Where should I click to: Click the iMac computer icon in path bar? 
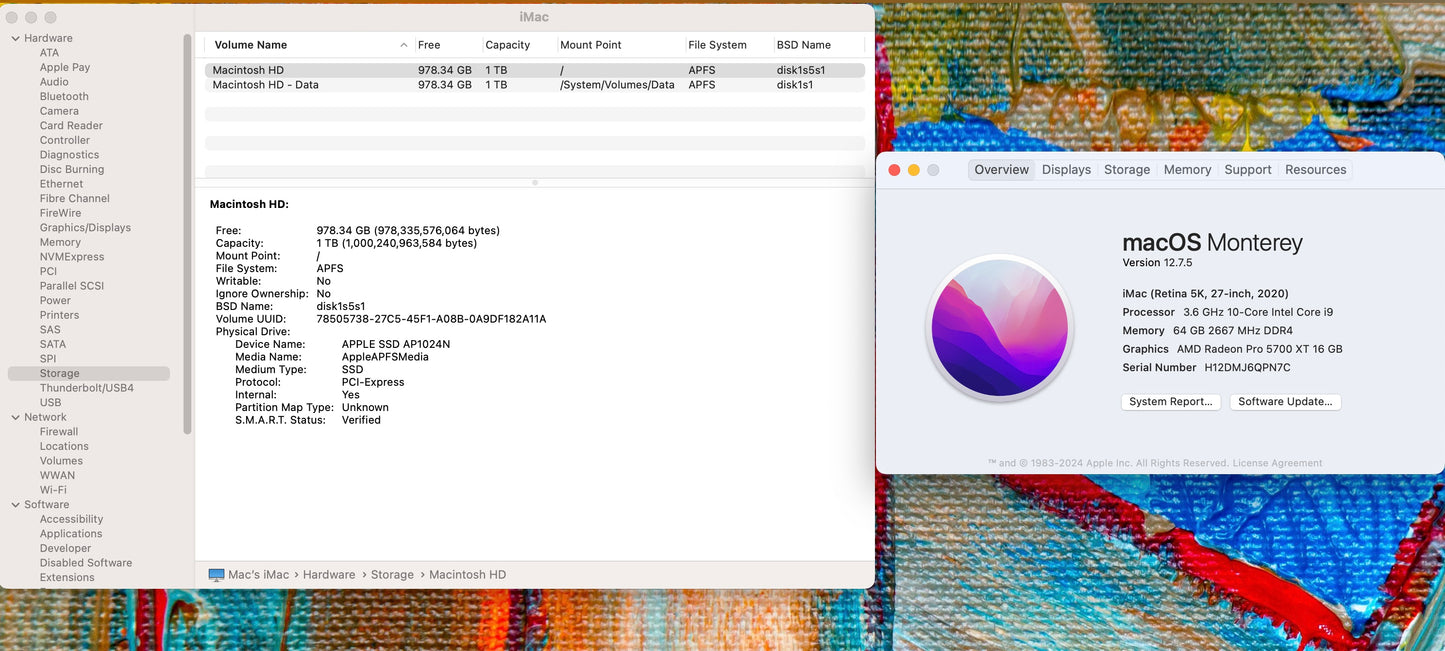216,575
